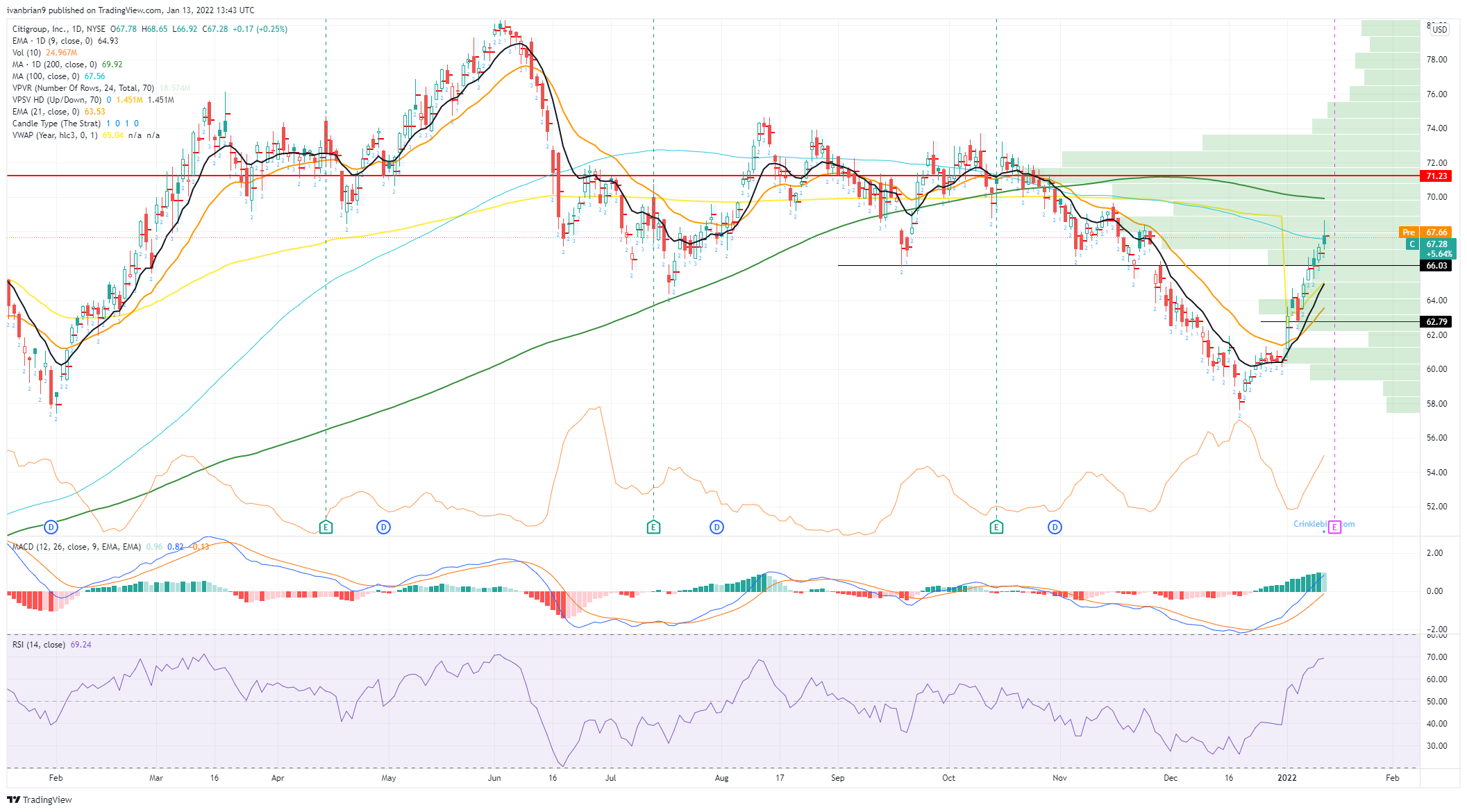Click the 74.00 price axis label
1467x812 pixels.
click(x=1437, y=128)
